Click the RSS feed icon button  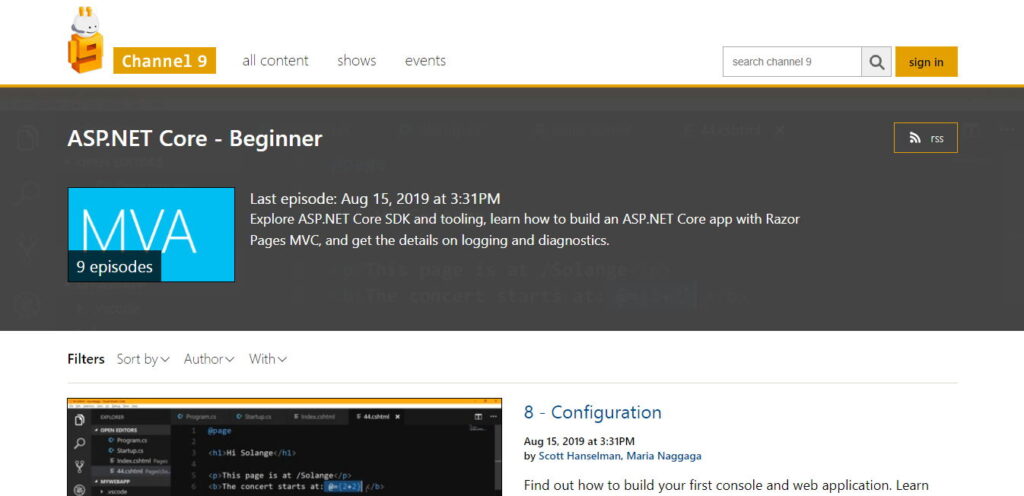[925, 138]
